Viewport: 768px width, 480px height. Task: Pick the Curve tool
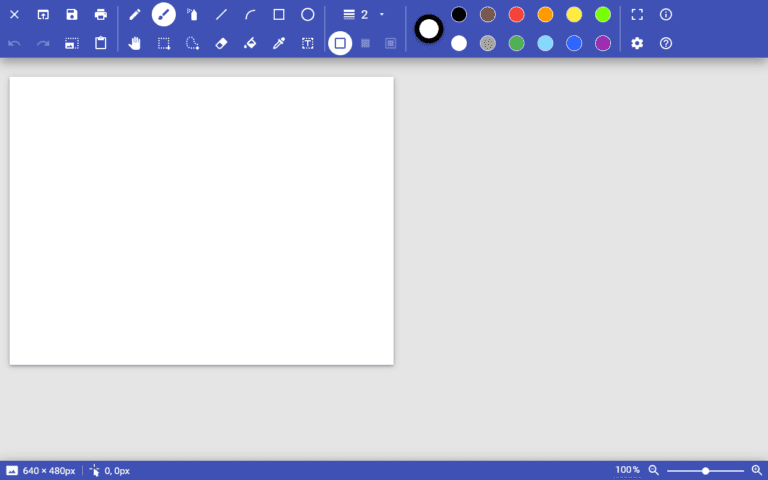250,15
